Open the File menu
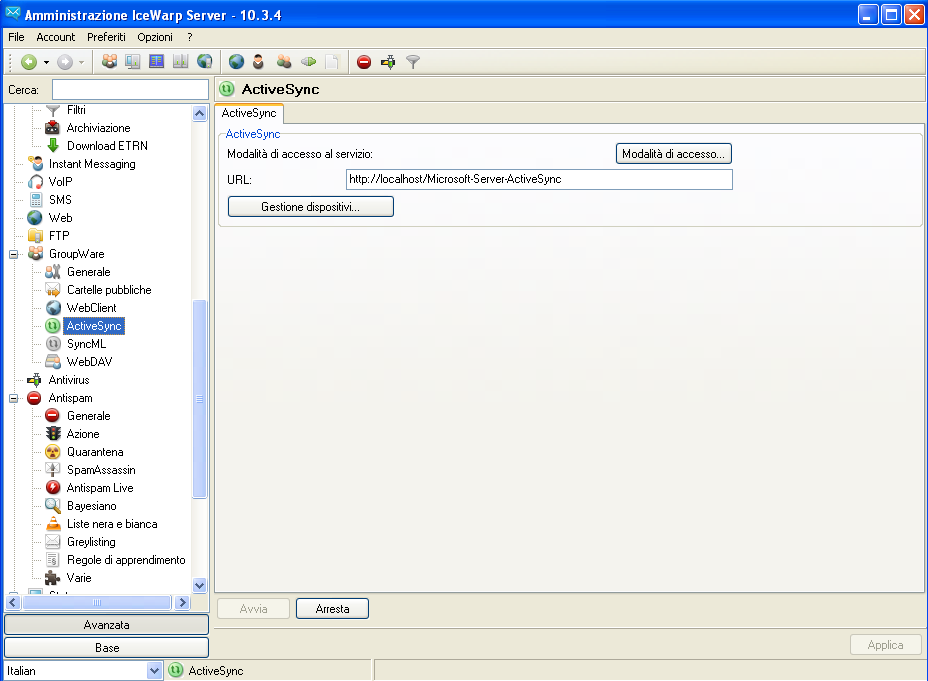This screenshot has height=681, width=928. click(x=16, y=37)
